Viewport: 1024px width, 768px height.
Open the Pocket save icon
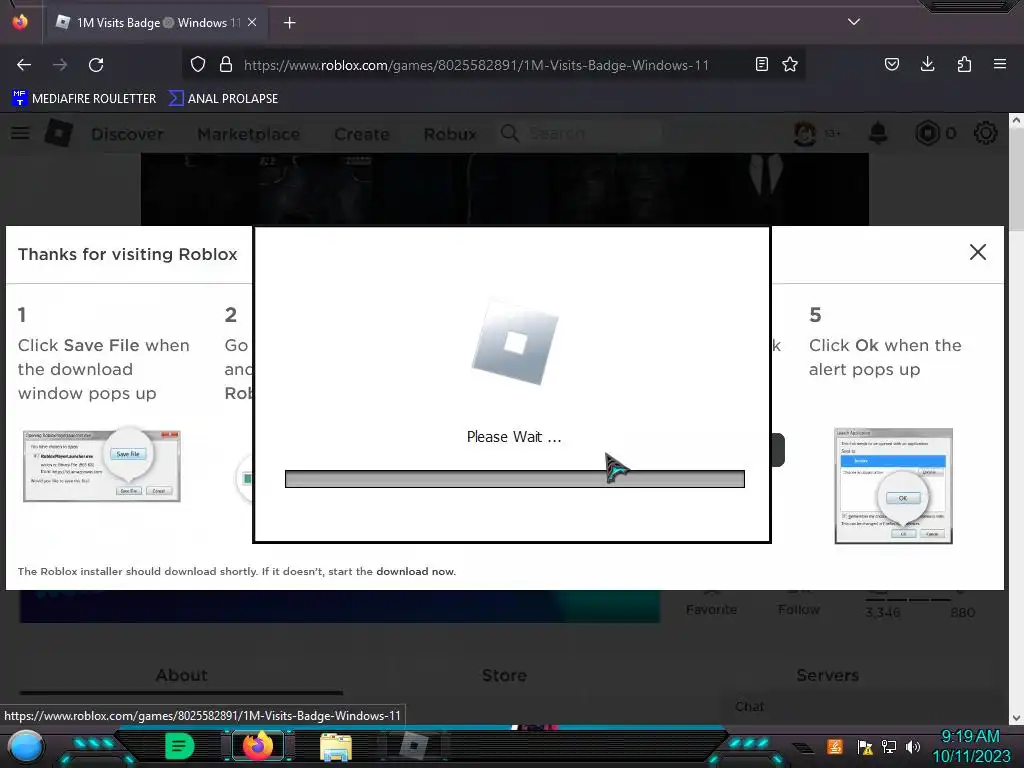tap(892, 65)
